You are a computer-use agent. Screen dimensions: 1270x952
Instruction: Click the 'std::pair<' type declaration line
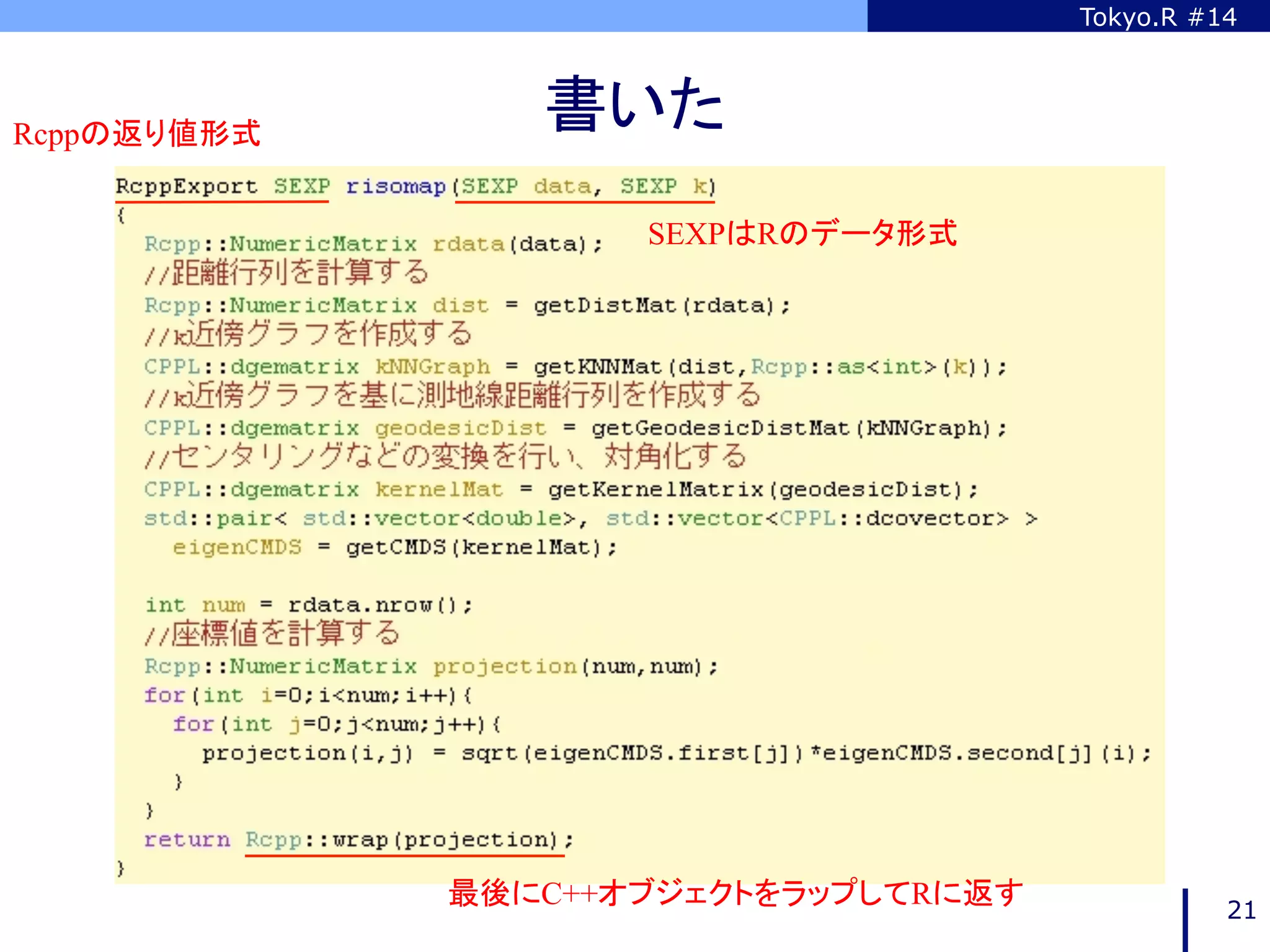[590, 518]
